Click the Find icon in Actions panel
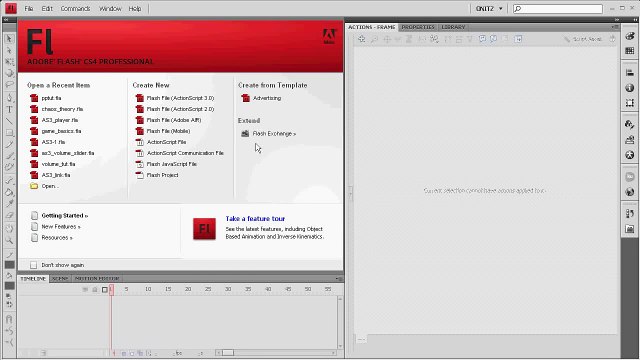 (x=374, y=39)
